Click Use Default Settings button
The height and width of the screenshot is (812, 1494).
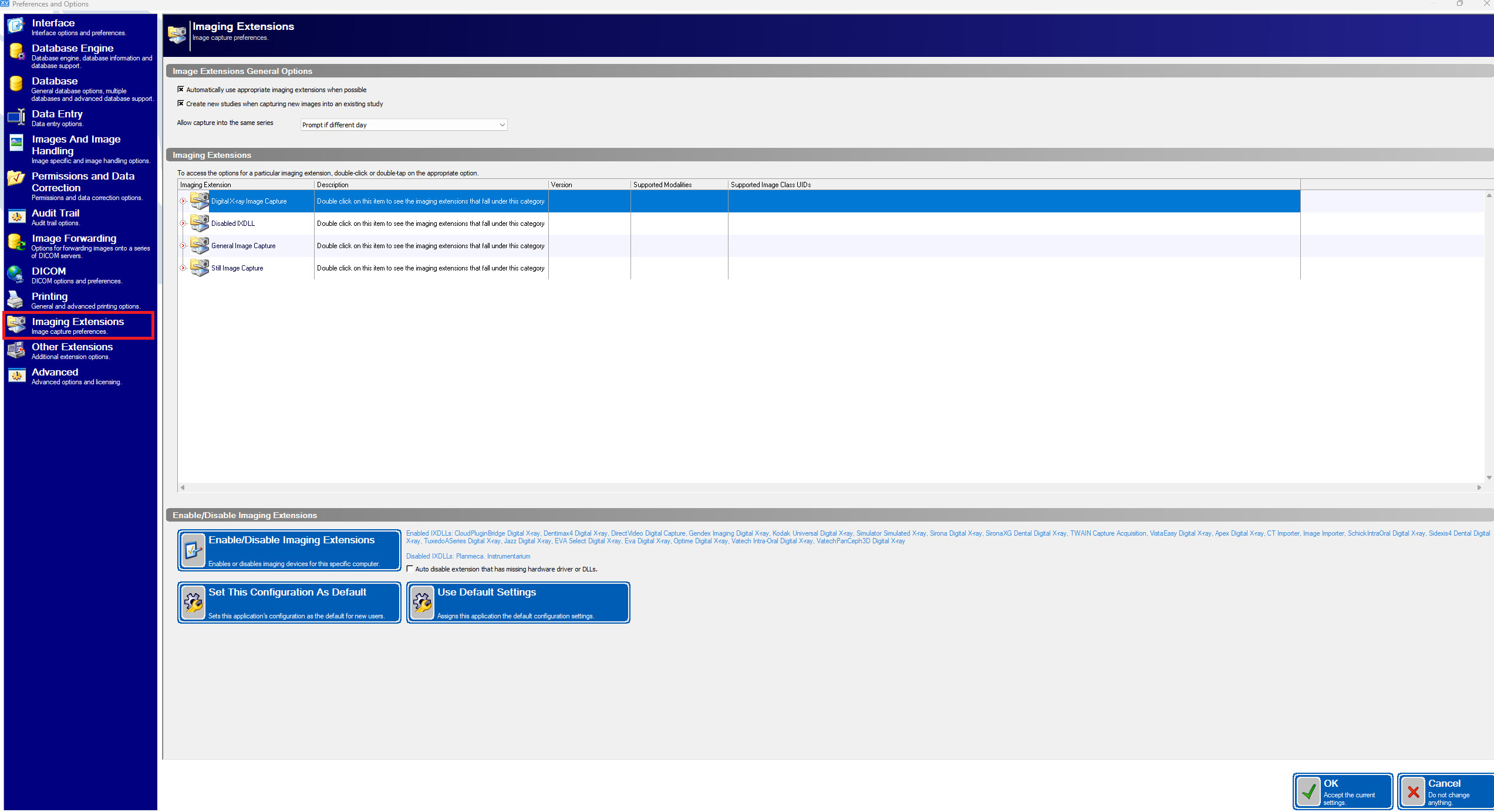[x=518, y=603]
